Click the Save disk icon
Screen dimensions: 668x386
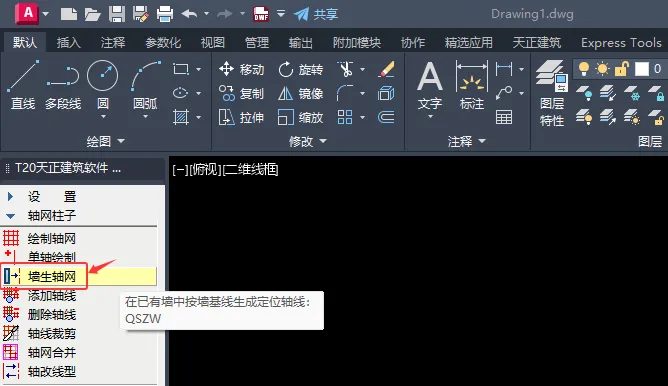pyautogui.click(x=117, y=14)
